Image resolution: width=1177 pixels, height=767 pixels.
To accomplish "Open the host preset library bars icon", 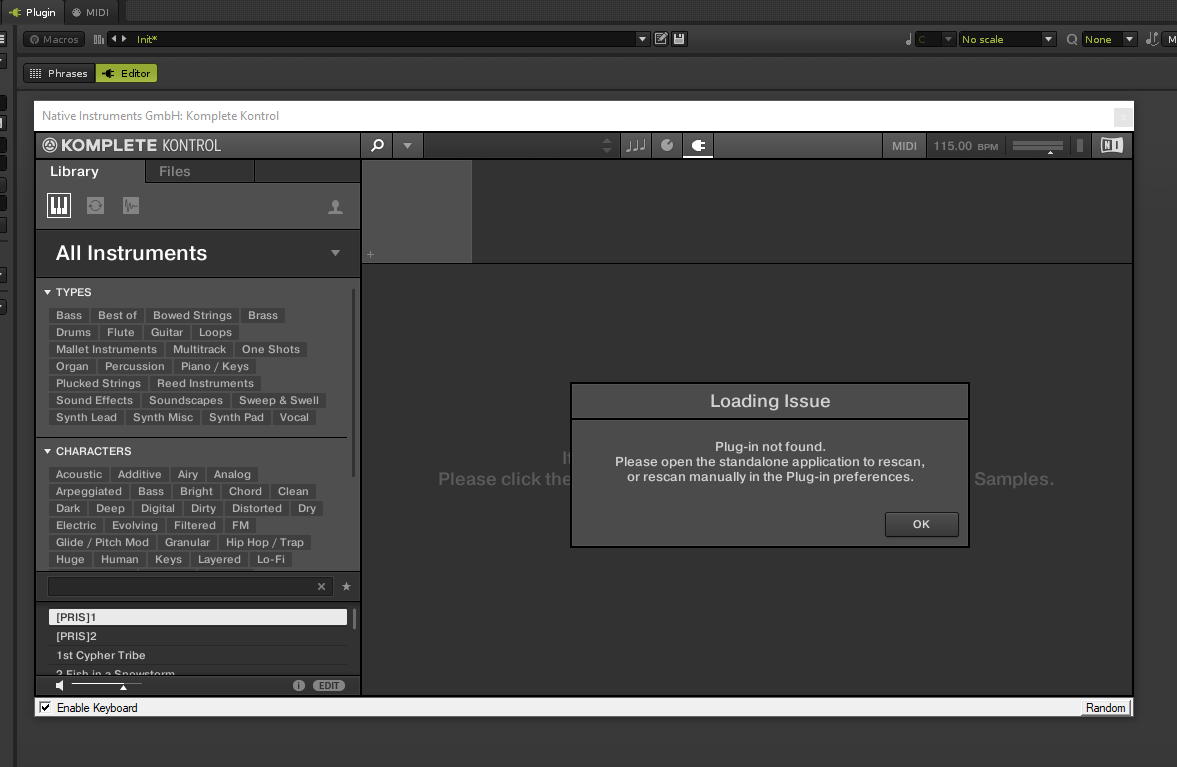I will coord(98,39).
